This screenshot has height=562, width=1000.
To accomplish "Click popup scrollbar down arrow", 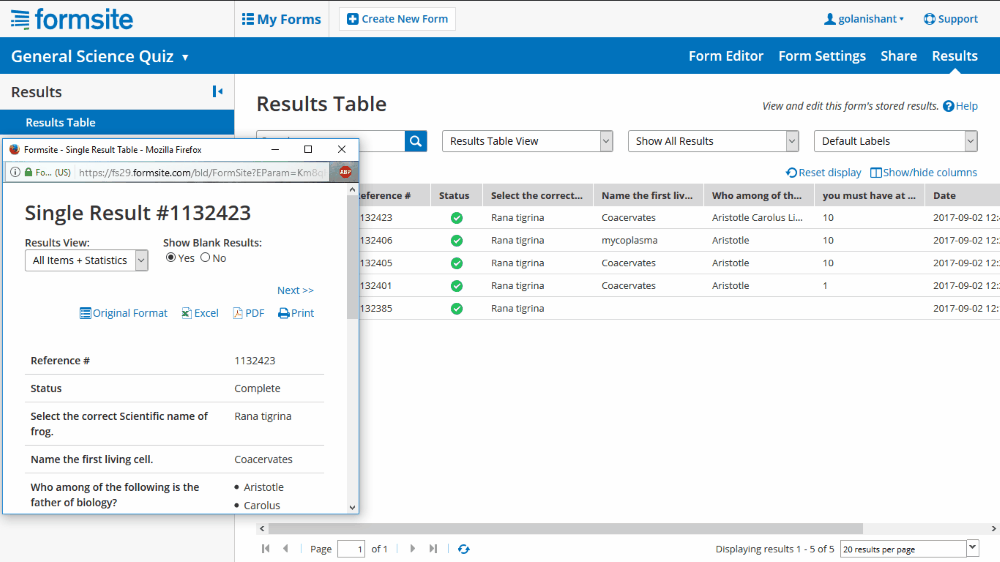I will click(352, 508).
